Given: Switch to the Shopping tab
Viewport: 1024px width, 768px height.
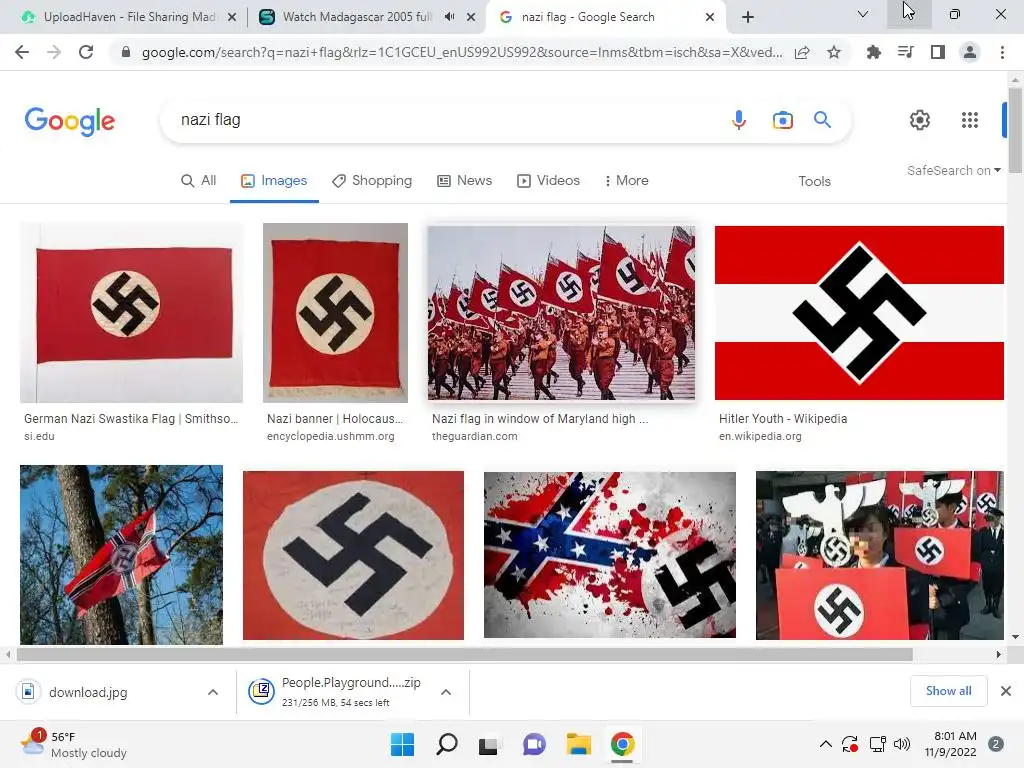Looking at the screenshot, I should pos(372,181).
